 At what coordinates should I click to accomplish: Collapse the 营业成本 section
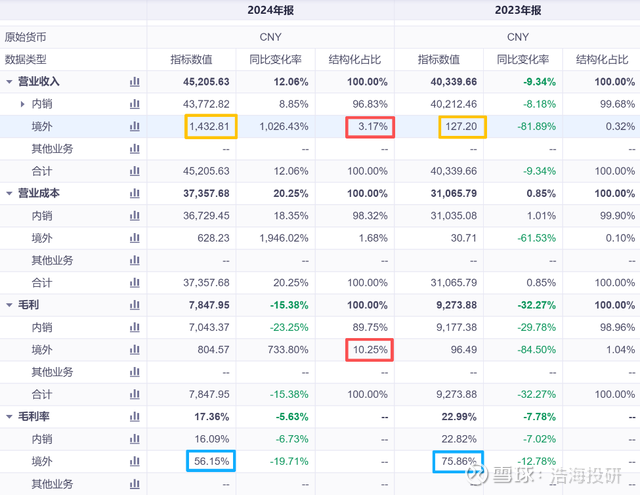pyautogui.click(x=10, y=193)
